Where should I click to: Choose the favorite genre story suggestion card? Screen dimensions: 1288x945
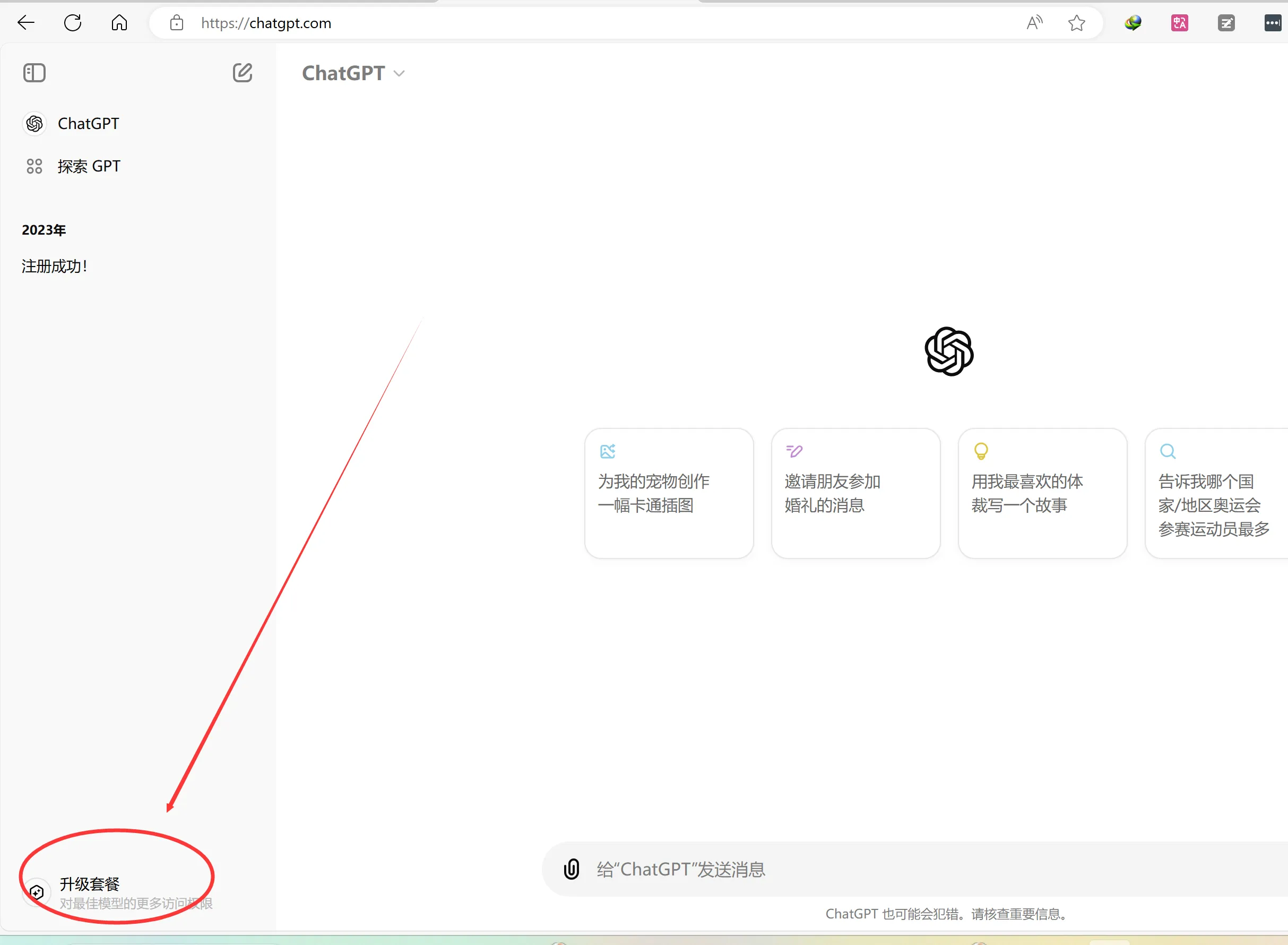(1042, 493)
